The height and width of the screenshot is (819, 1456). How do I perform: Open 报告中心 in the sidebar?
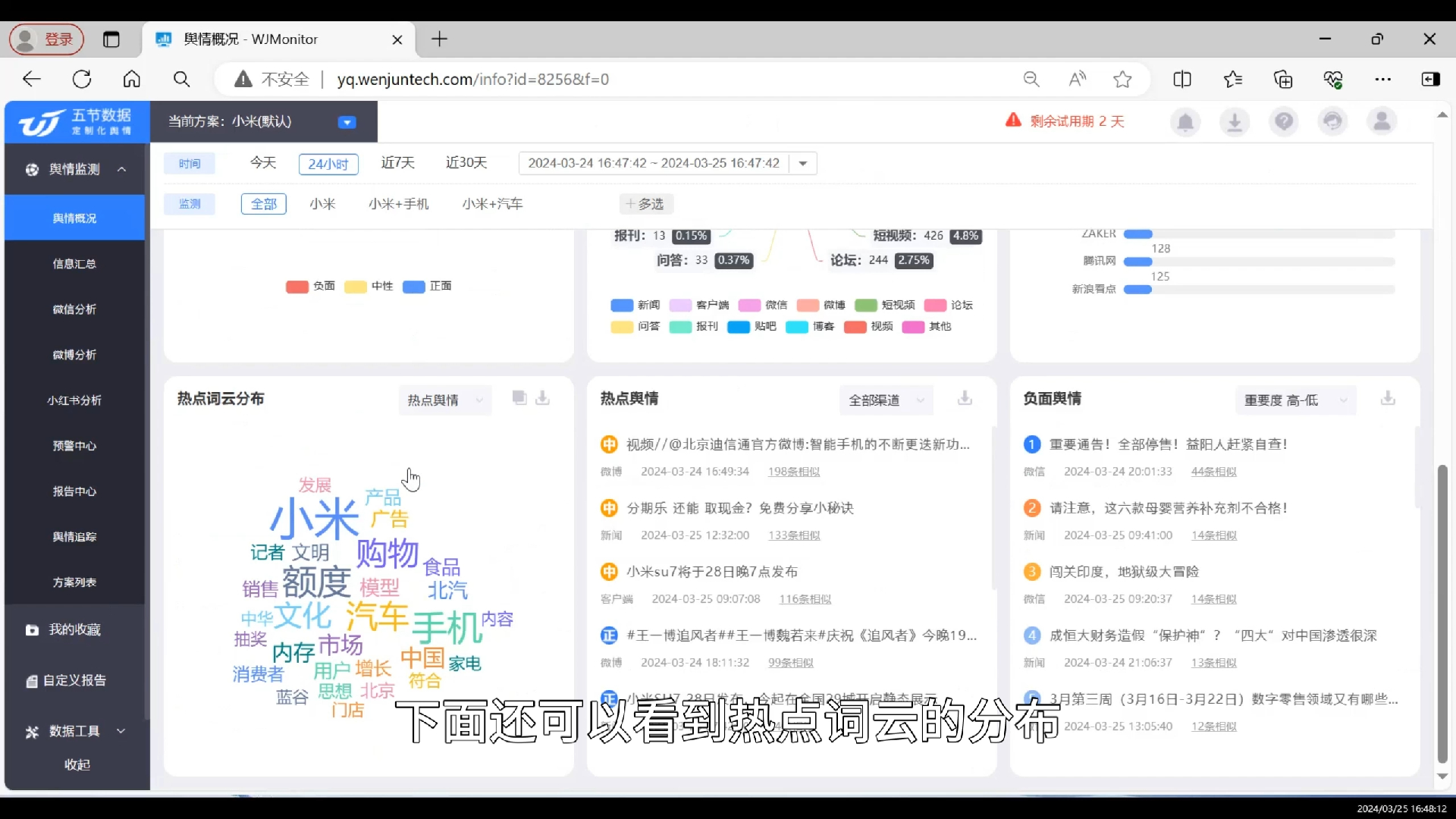click(74, 491)
